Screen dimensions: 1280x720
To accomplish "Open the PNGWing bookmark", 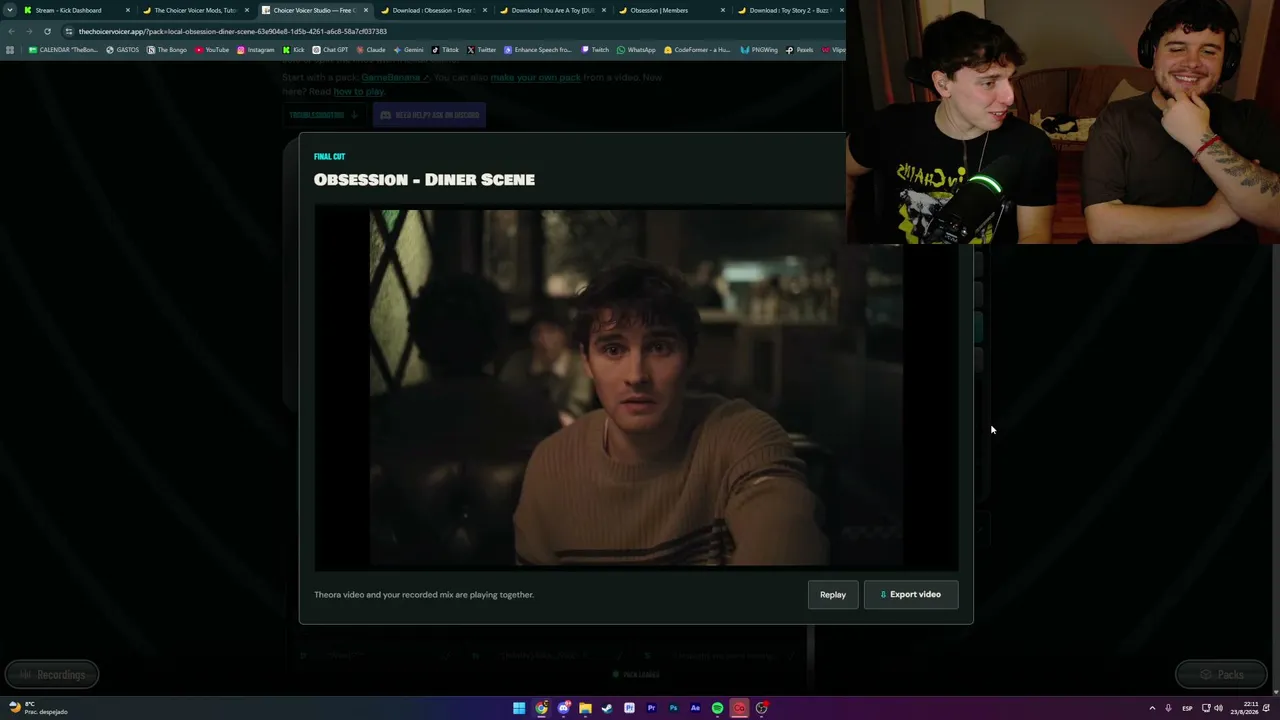I will pyautogui.click(x=759, y=50).
